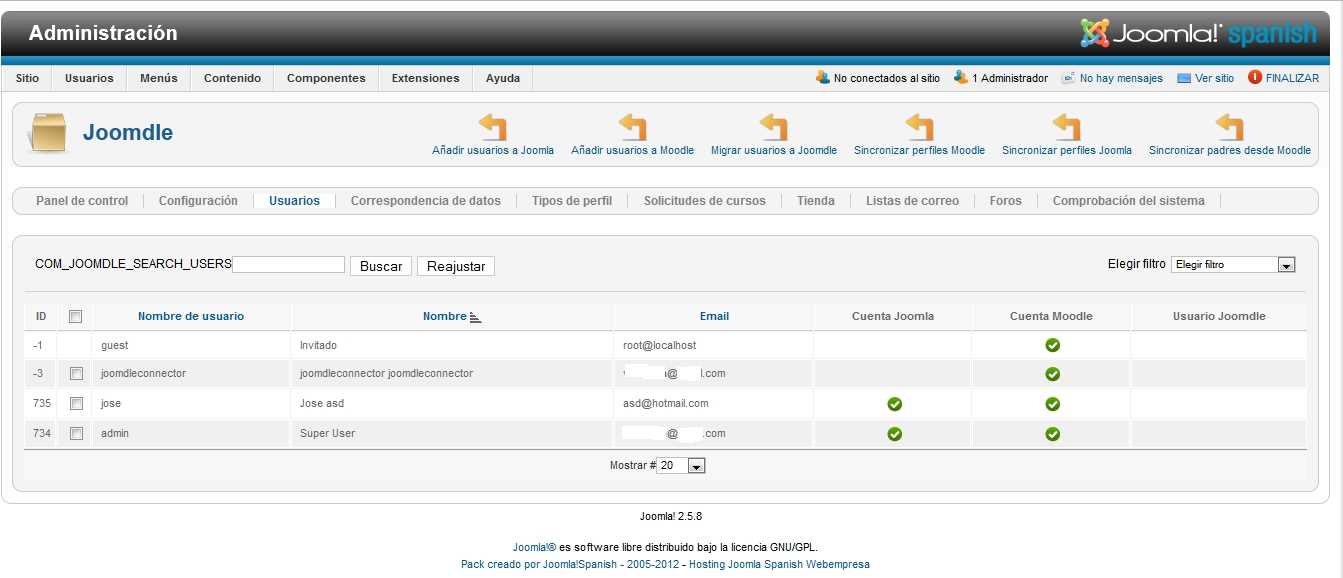Click the Añadir usuarios a Moodle icon
This screenshot has width=1343, height=578.
click(x=632, y=127)
